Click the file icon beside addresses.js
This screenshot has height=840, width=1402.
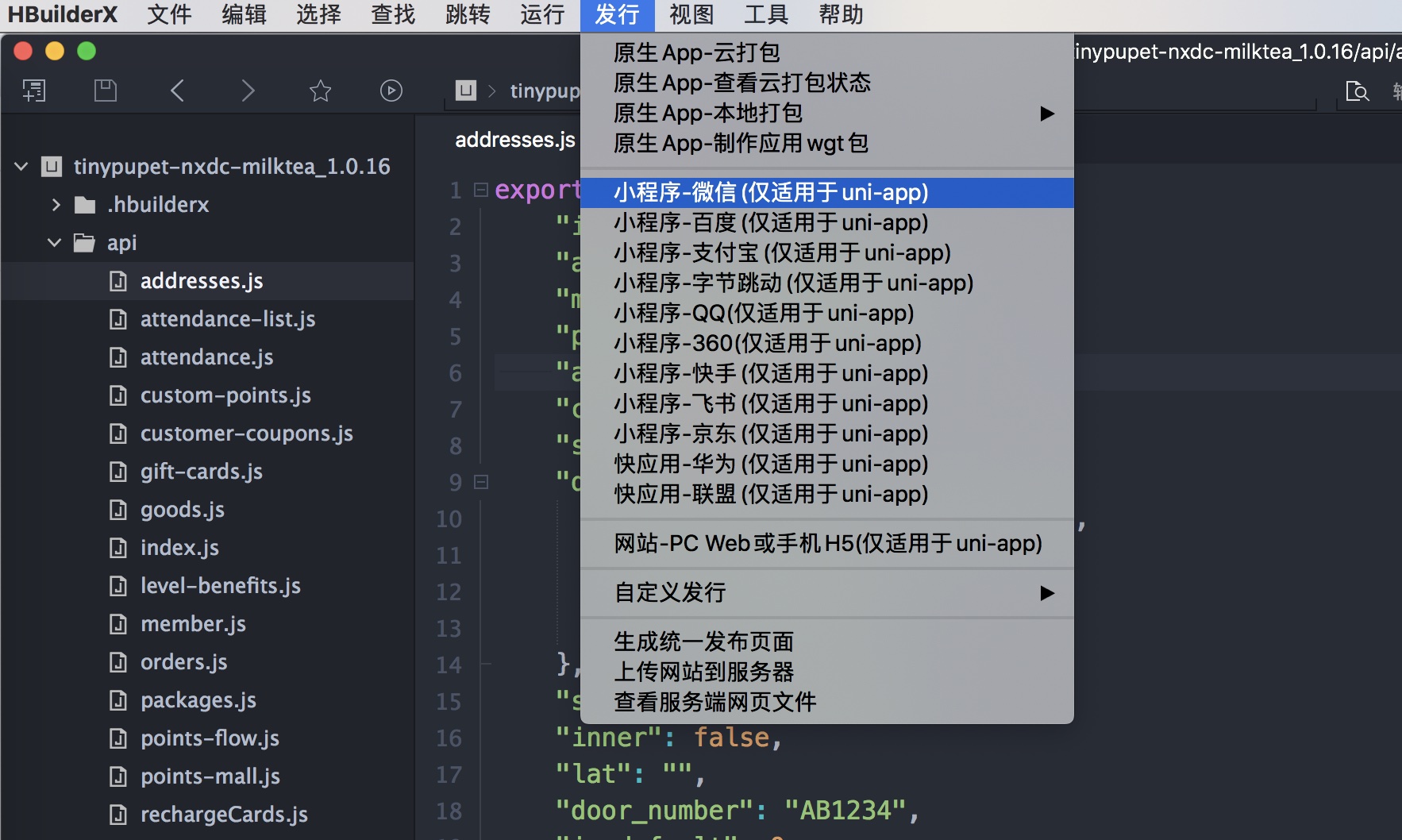pos(118,281)
